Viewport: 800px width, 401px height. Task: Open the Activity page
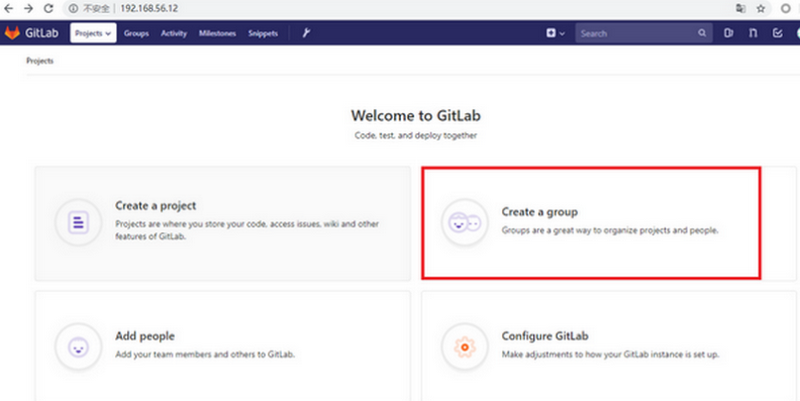[x=174, y=33]
